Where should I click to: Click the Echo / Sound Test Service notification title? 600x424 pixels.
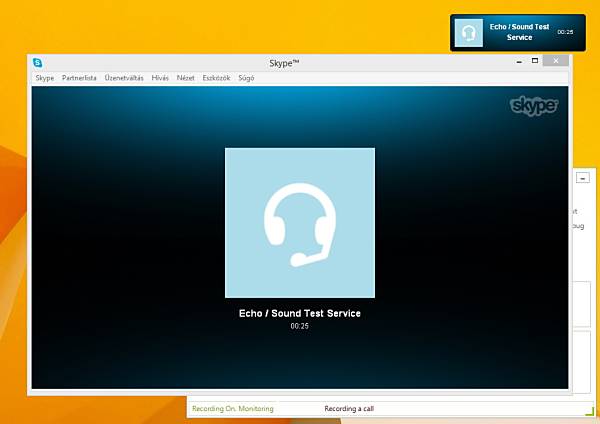519,32
